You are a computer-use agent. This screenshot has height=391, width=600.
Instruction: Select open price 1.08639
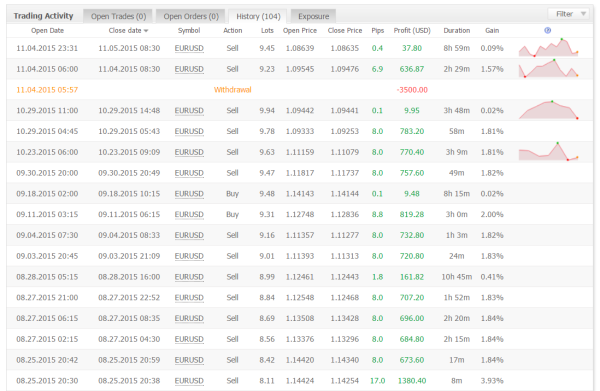click(x=300, y=48)
